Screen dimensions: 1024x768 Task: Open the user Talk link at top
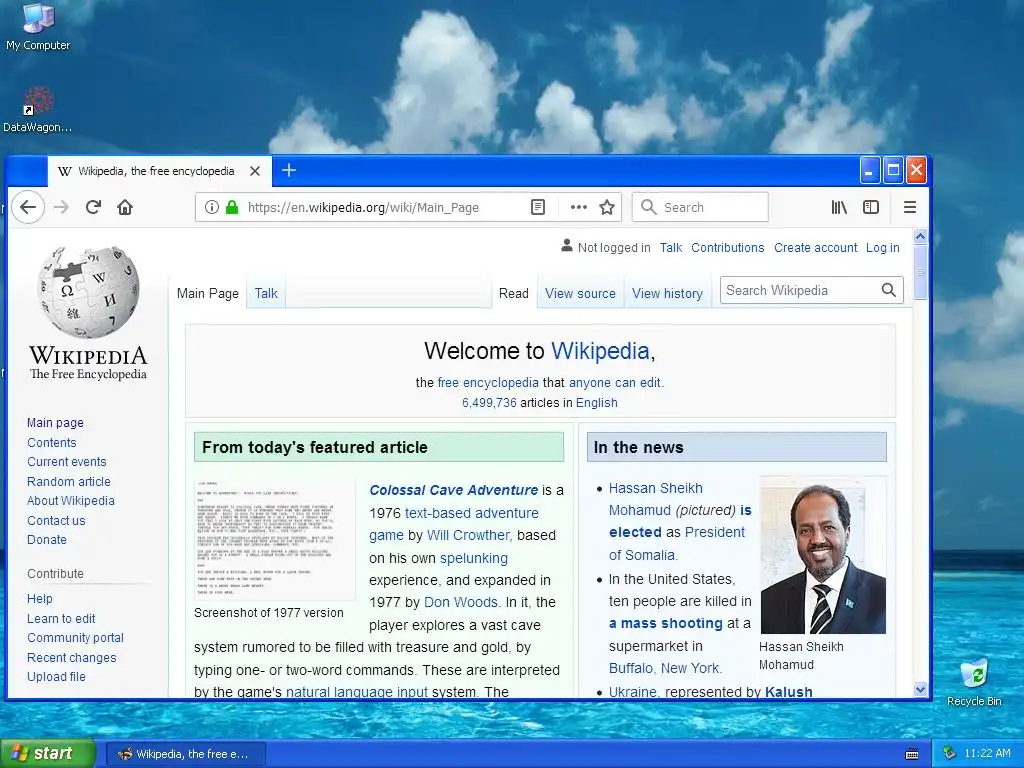(x=671, y=248)
